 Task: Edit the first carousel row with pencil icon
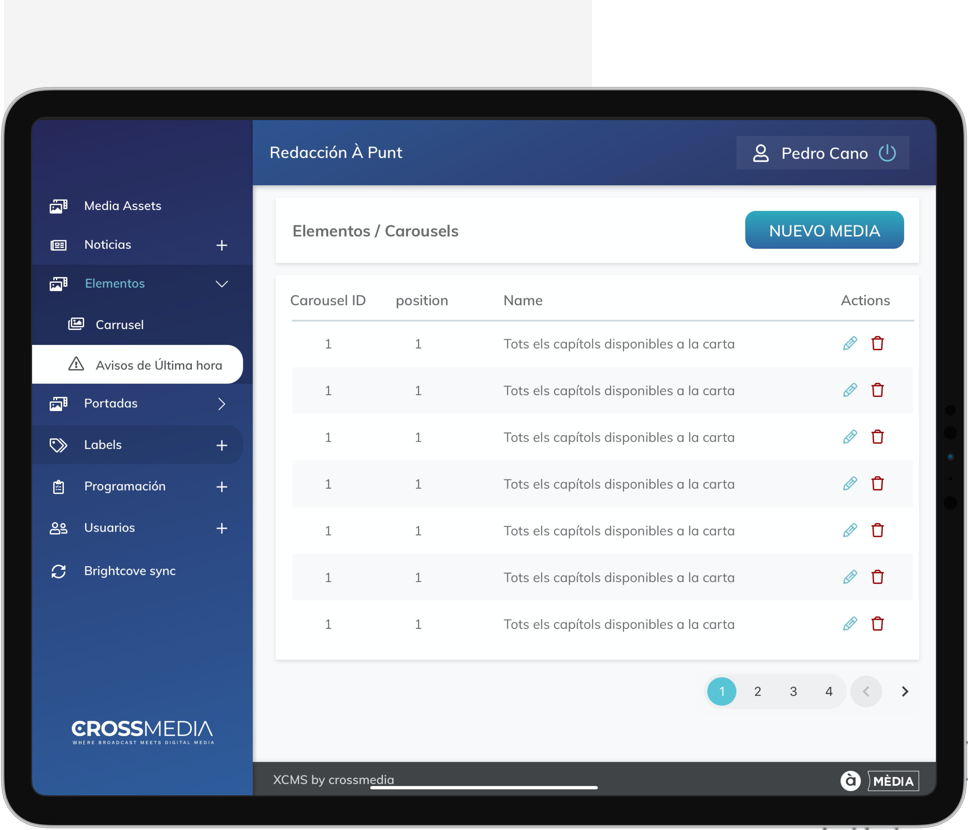(850, 344)
